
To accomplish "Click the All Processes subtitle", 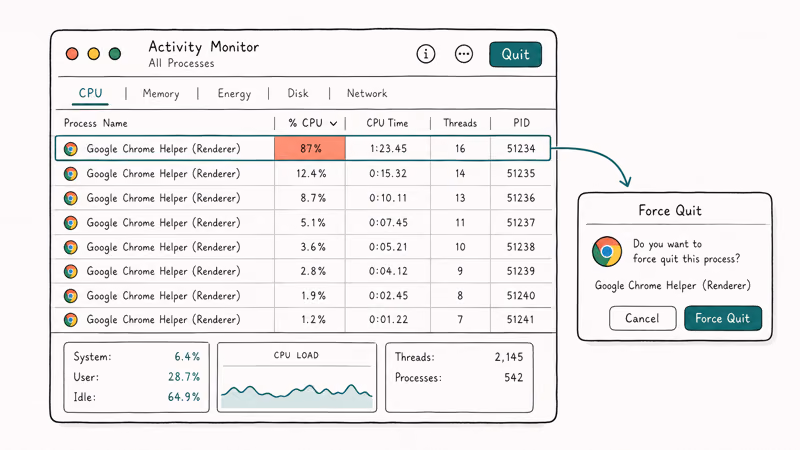I will point(181,63).
